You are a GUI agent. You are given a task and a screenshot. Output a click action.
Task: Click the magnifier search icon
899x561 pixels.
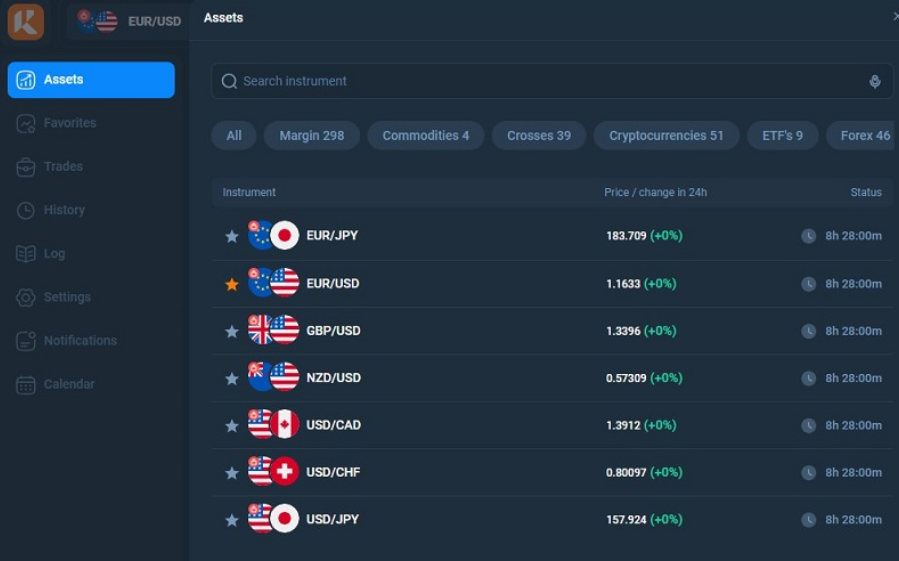229,81
